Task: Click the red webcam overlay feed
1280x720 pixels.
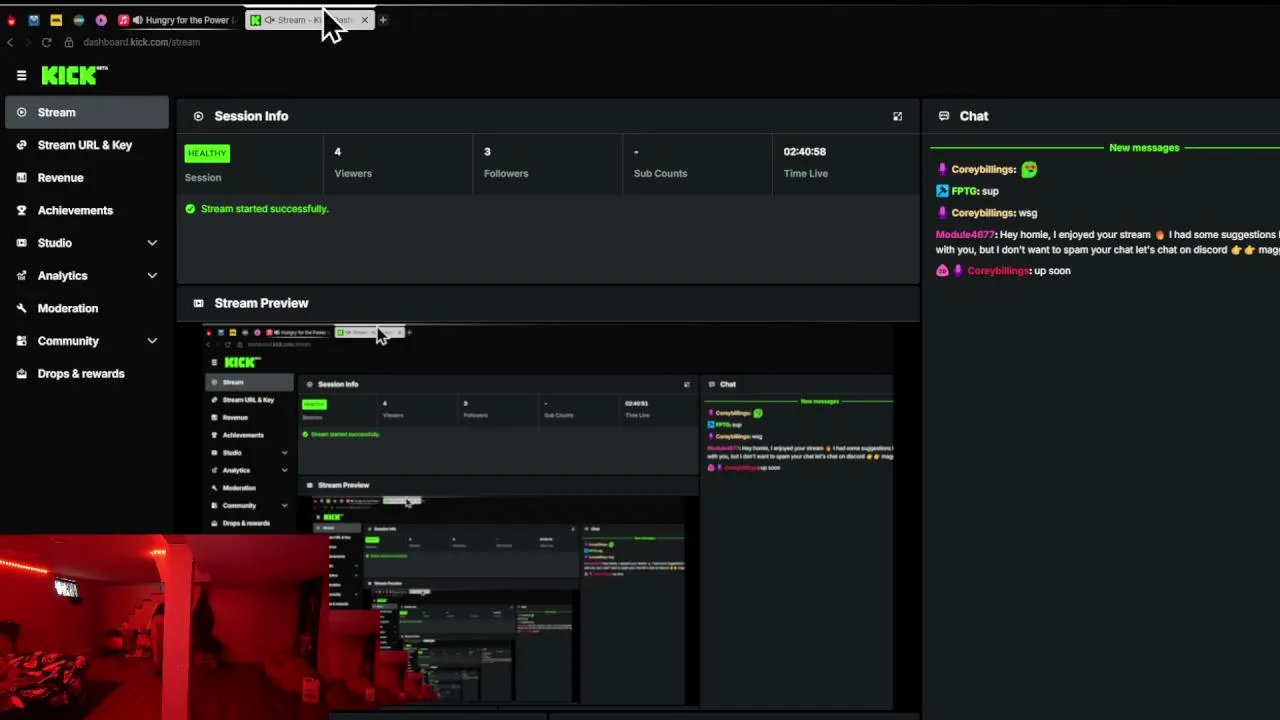Action: coord(165,627)
